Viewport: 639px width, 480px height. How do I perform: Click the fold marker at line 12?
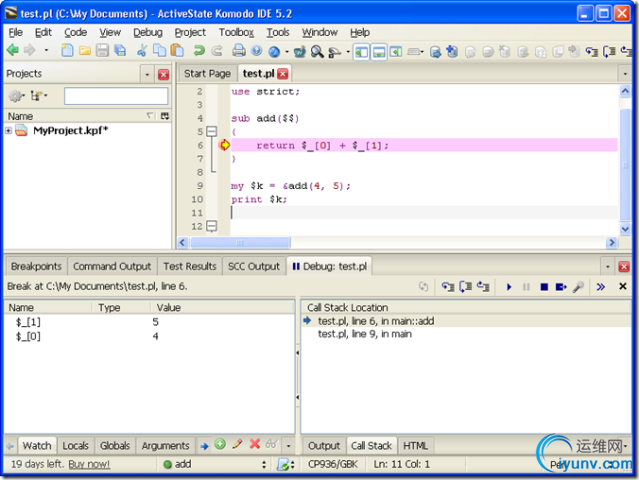click(x=212, y=226)
